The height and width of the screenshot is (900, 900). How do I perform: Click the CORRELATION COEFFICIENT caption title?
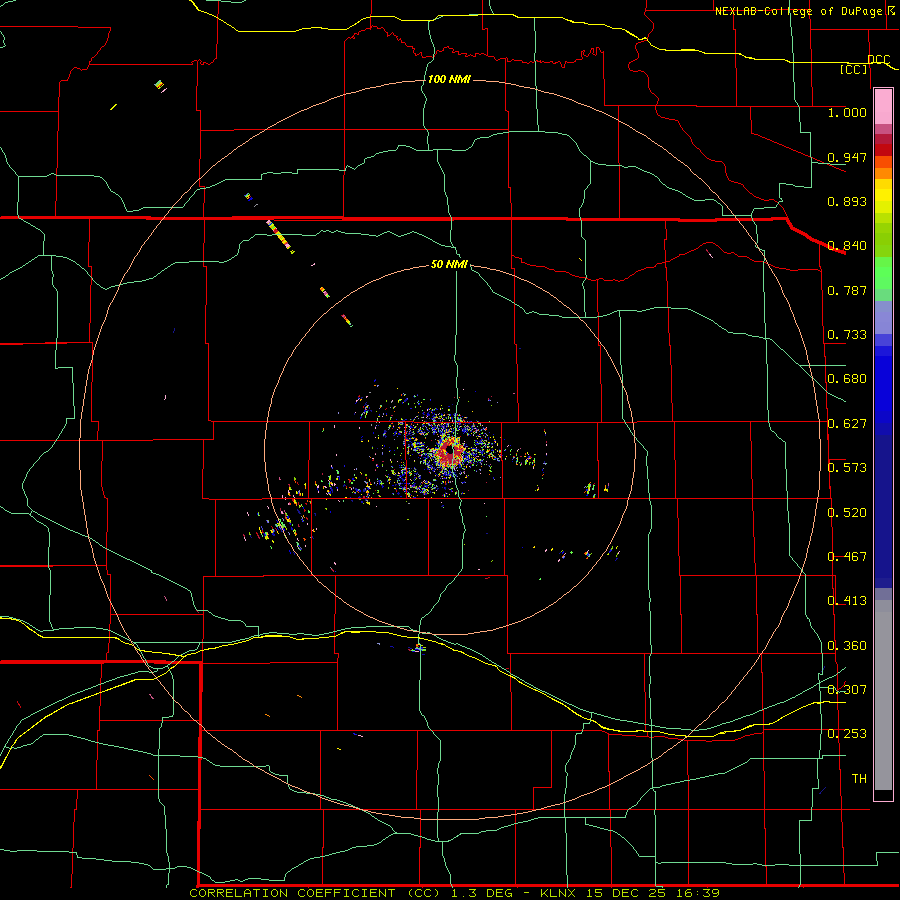click(x=292, y=893)
